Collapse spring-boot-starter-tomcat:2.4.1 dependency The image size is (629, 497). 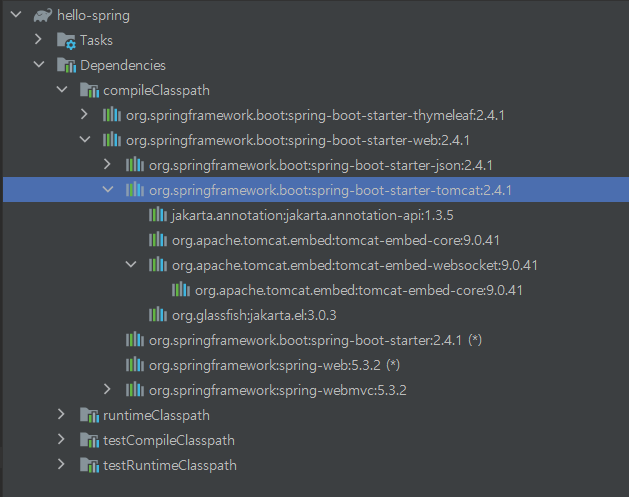pyautogui.click(x=108, y=189)
